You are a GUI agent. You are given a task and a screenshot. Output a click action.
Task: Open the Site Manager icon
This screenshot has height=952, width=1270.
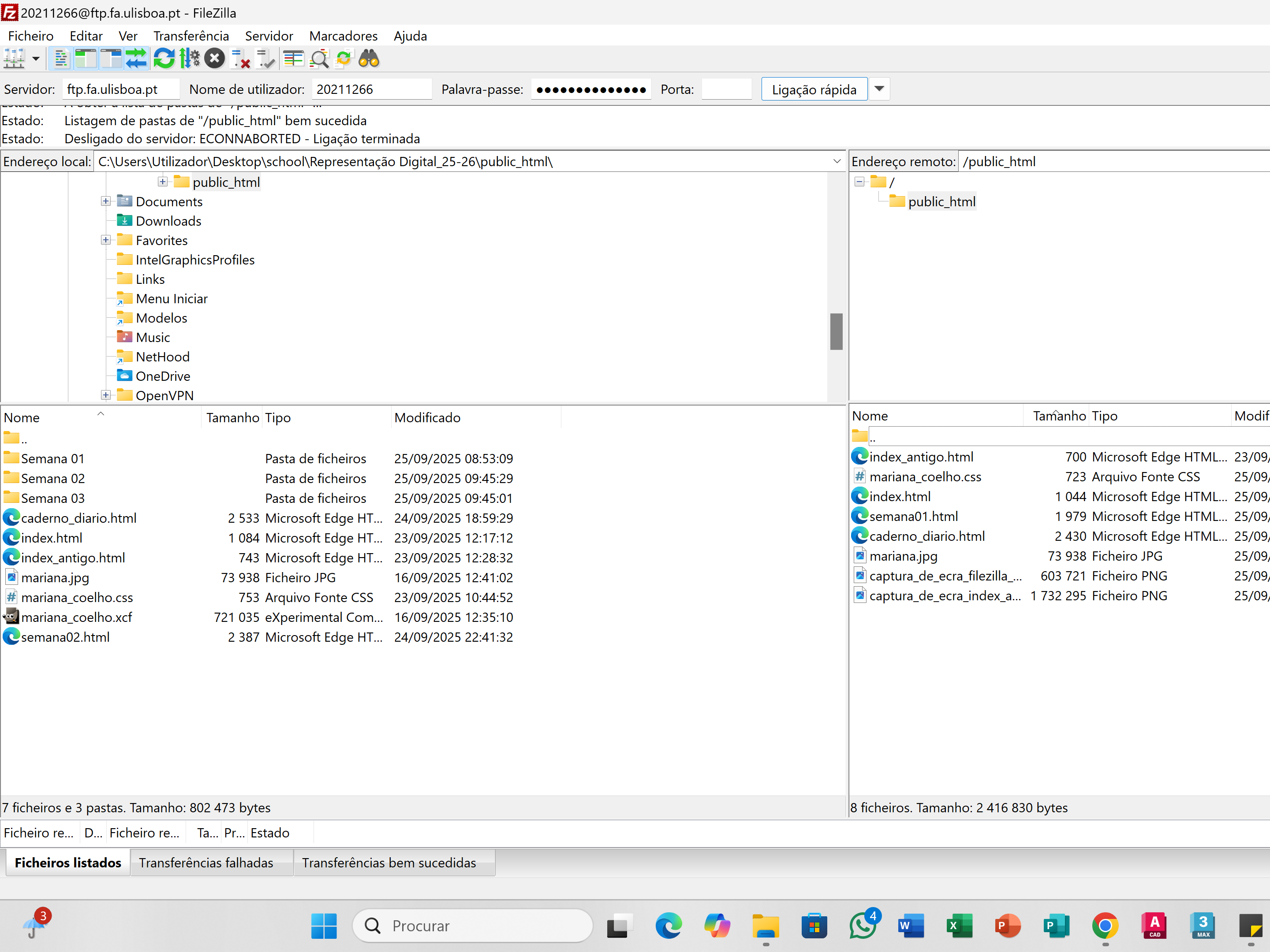15,59
